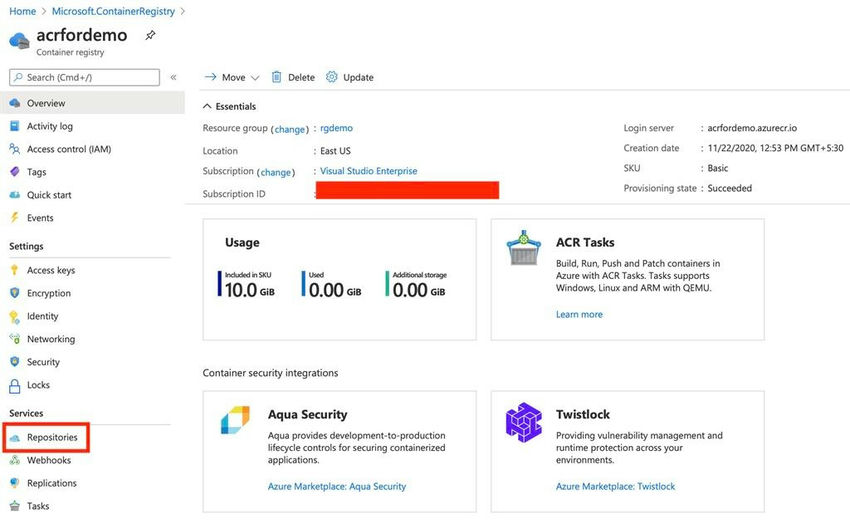The image size is (850, 524).
Task: Open the Access keys key icon
Action: pos(15,270)
